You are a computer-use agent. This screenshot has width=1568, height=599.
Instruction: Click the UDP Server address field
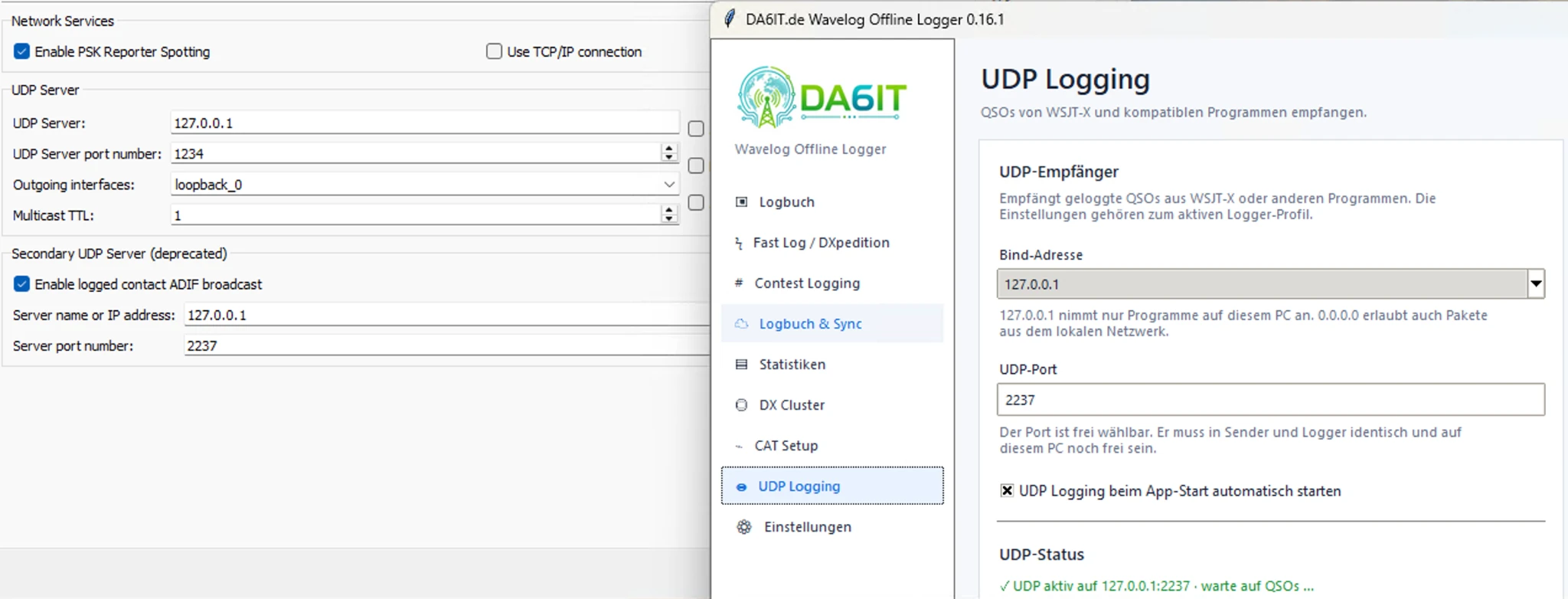(x=425, y=123)
